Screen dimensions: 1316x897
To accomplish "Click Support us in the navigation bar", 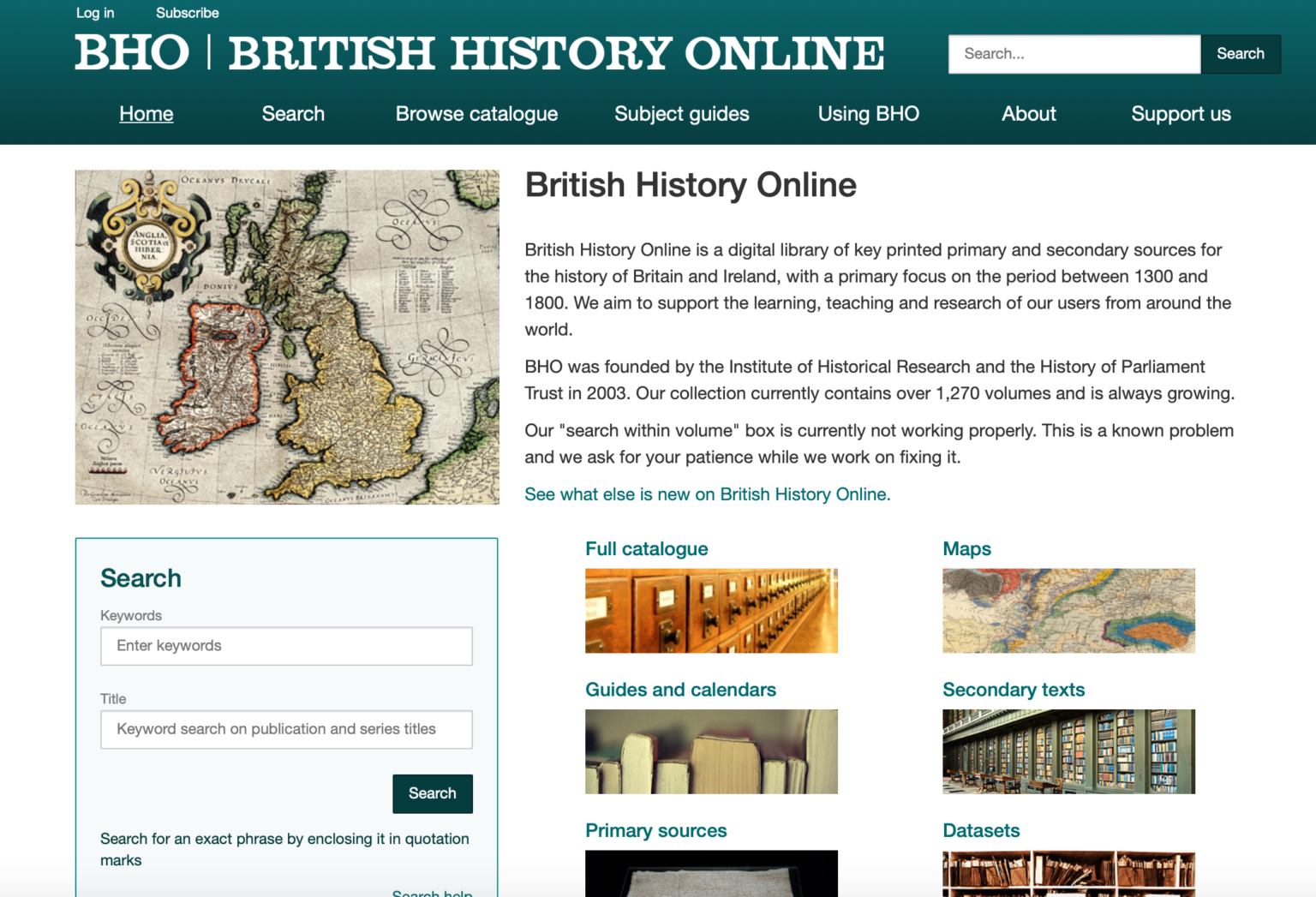I will [1181, 114].
